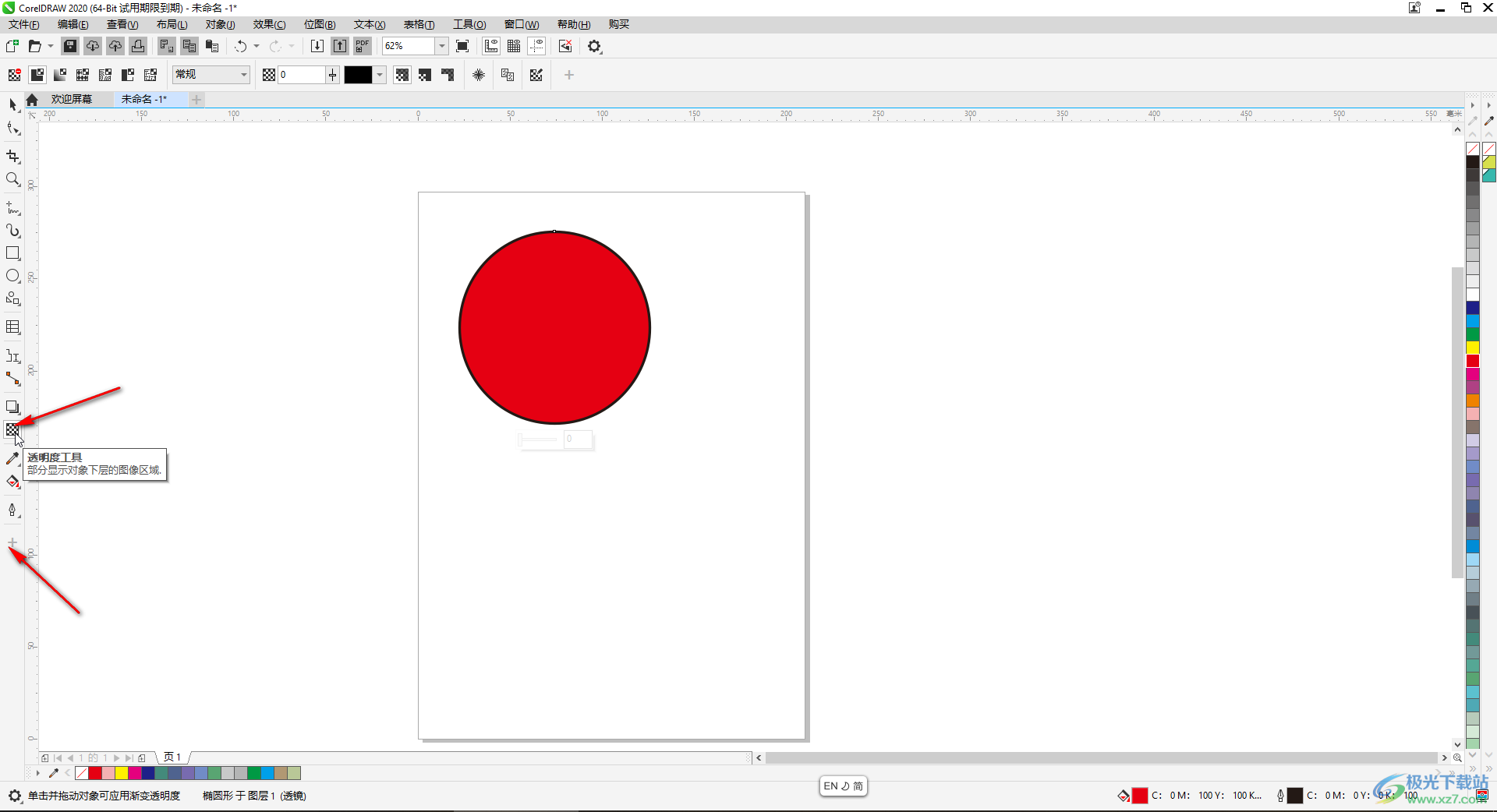Select the Table tool
Viewport: 1497px width, 812px height.
[x=12, y=327]
